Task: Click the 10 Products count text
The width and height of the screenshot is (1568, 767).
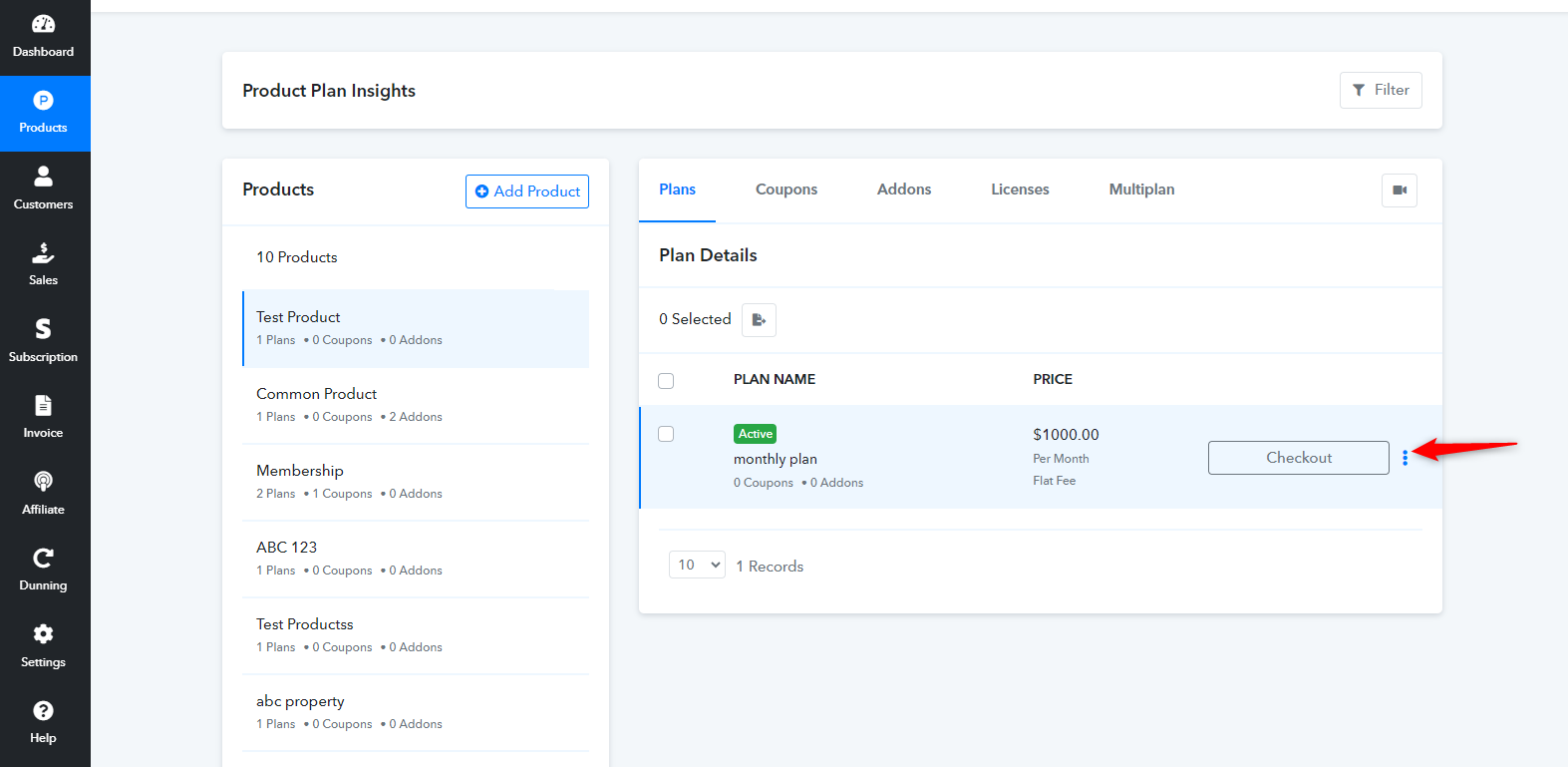Action: [297, 257]
